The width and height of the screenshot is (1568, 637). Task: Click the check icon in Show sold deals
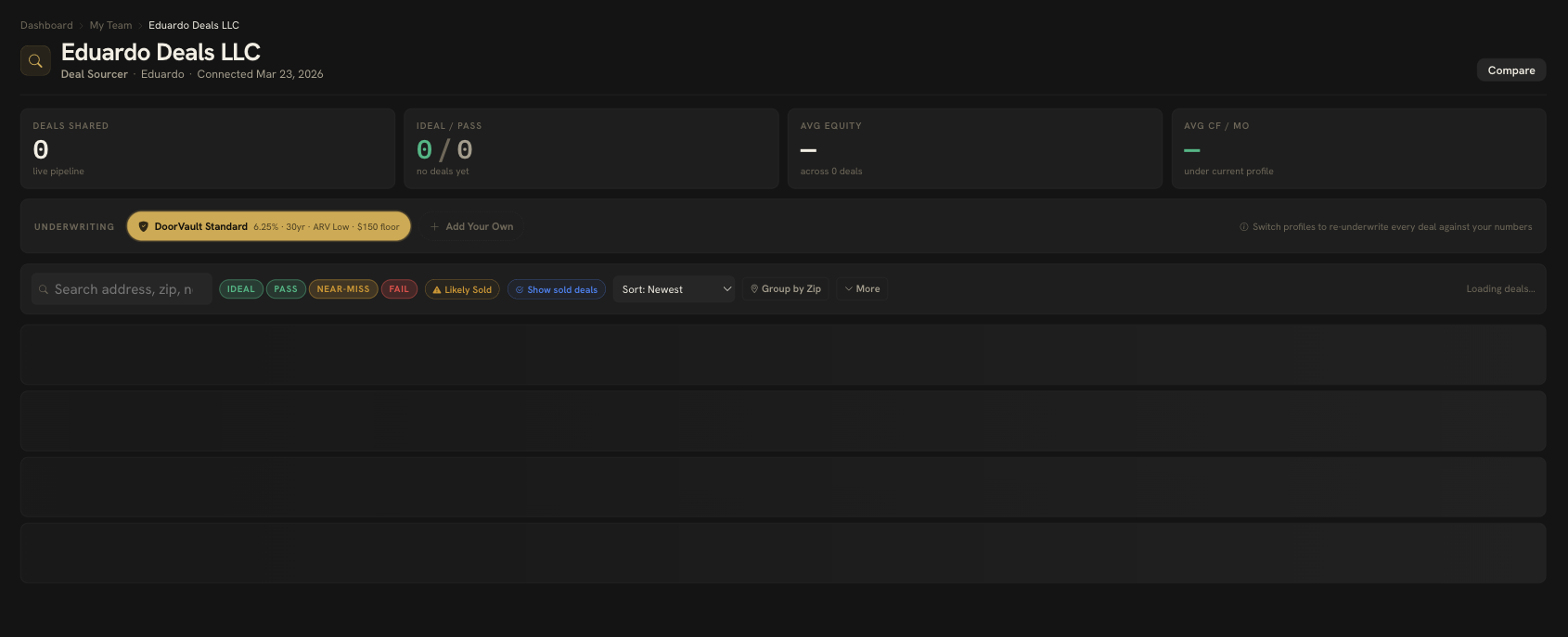click(520, 290)
